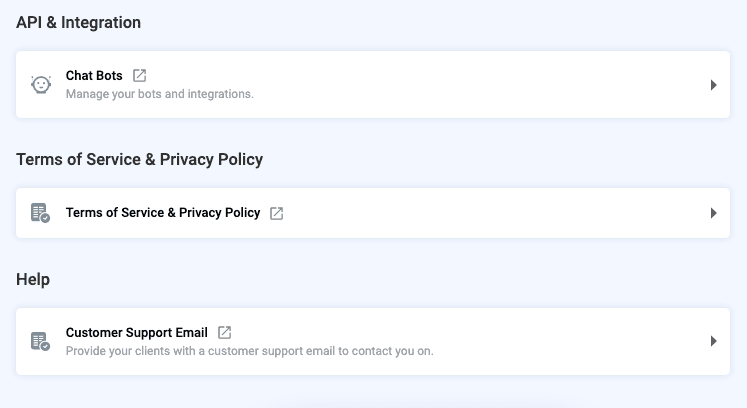Click the Chat Bots title

point(94,75)
